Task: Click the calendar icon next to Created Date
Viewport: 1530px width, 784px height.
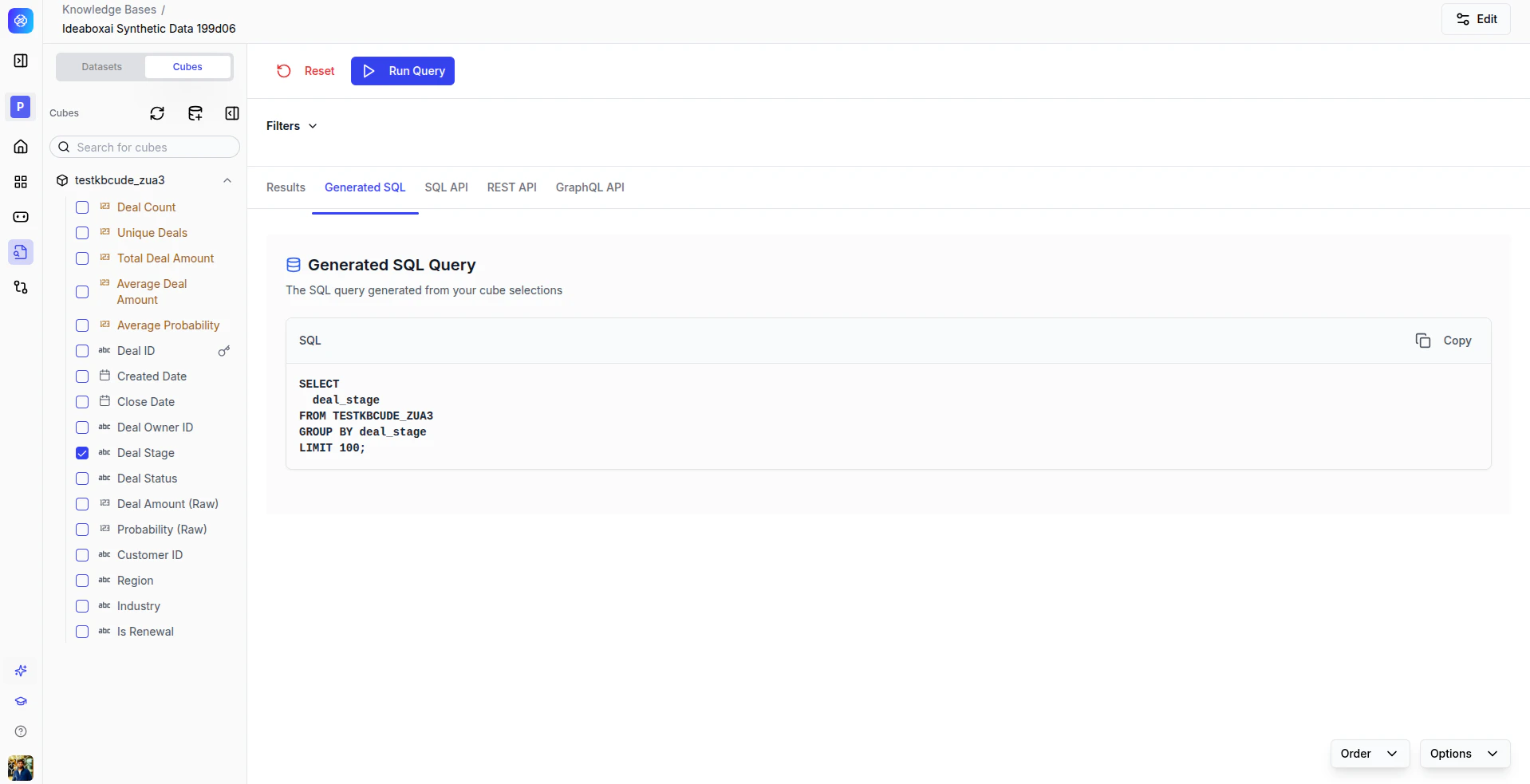Action: [104, 376]
